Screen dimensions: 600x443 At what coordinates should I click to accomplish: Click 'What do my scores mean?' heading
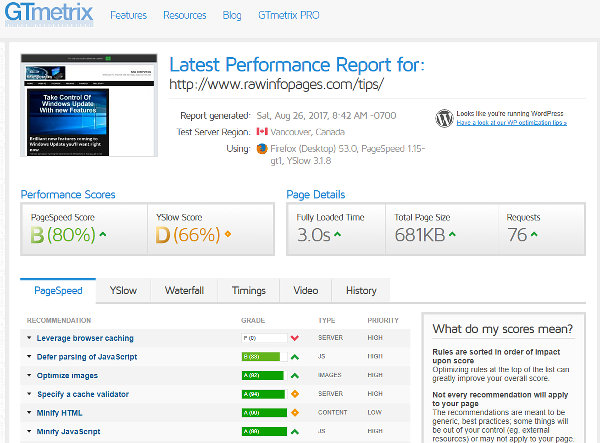[502, 329]
